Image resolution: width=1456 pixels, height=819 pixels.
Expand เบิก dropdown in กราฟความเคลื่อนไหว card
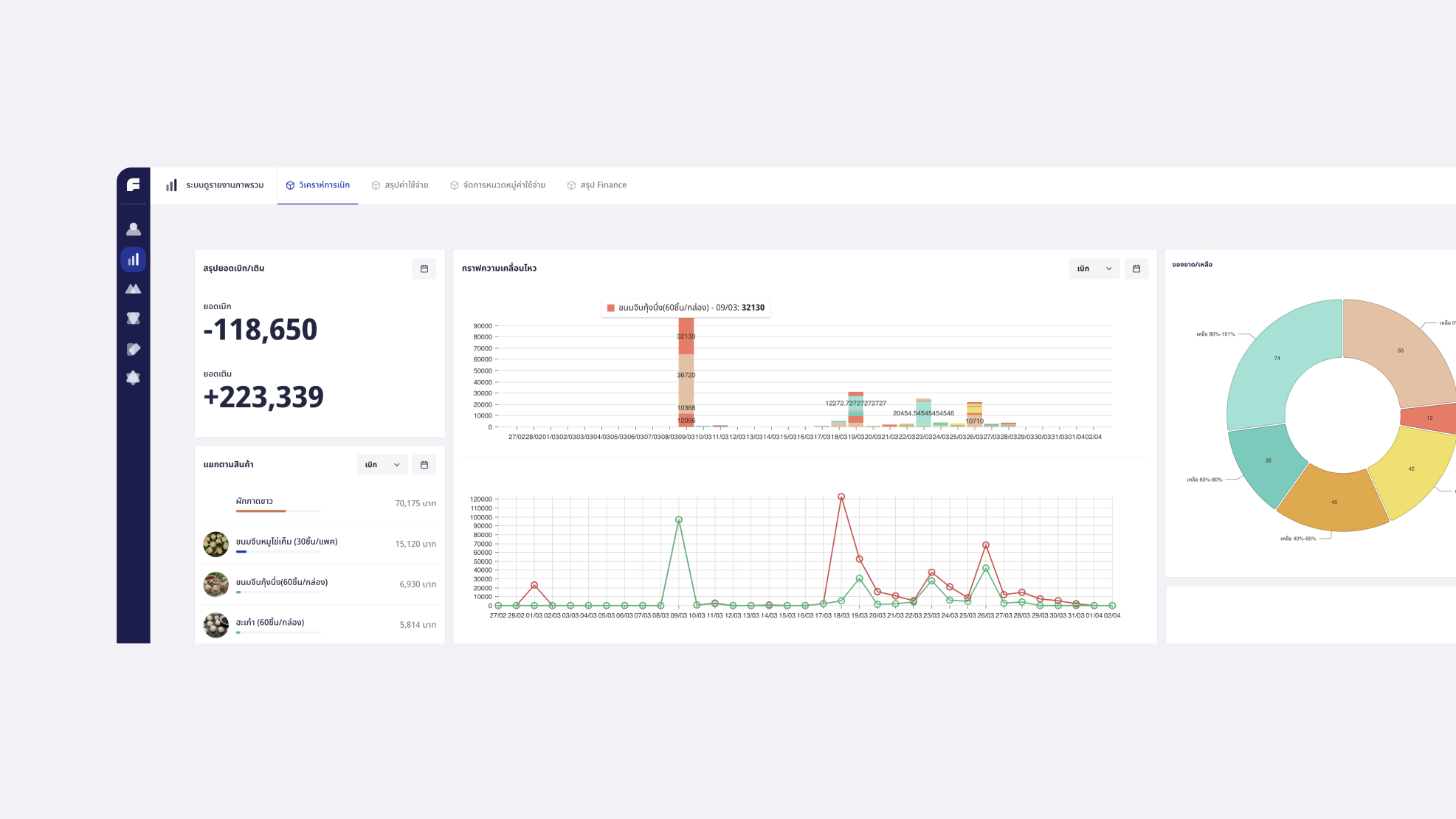click(x=1094, y=269)
